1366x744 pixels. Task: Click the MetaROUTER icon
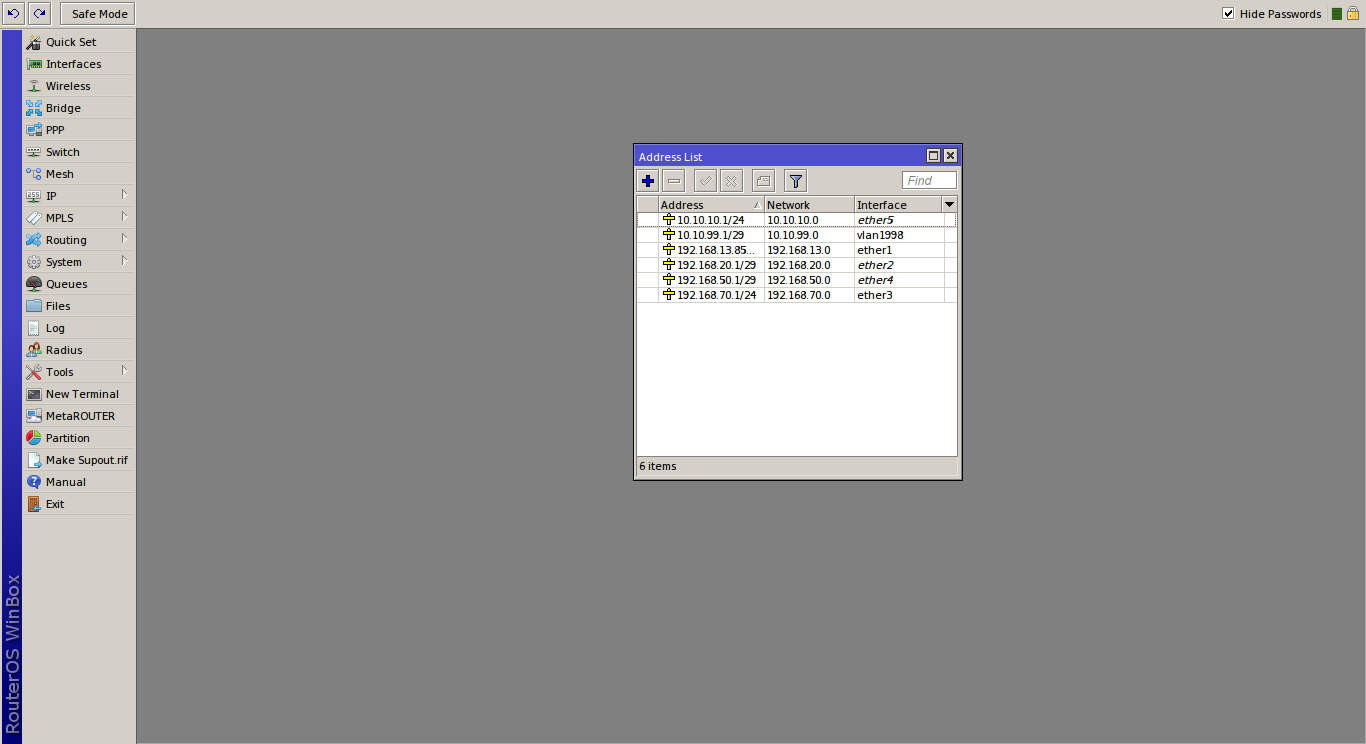pyautogui.click(x=34, y=416)
